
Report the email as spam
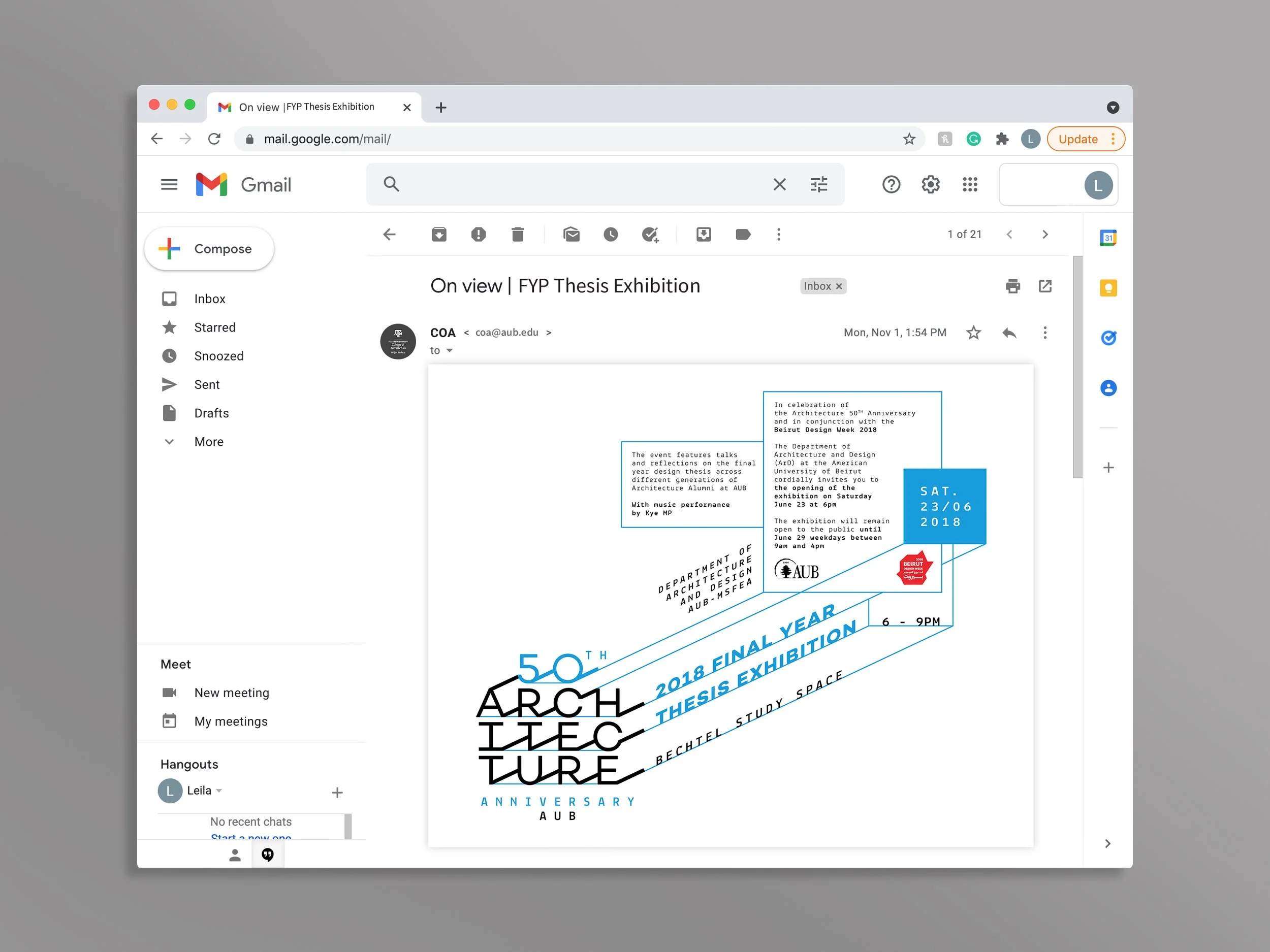click(x=478, y=234)
